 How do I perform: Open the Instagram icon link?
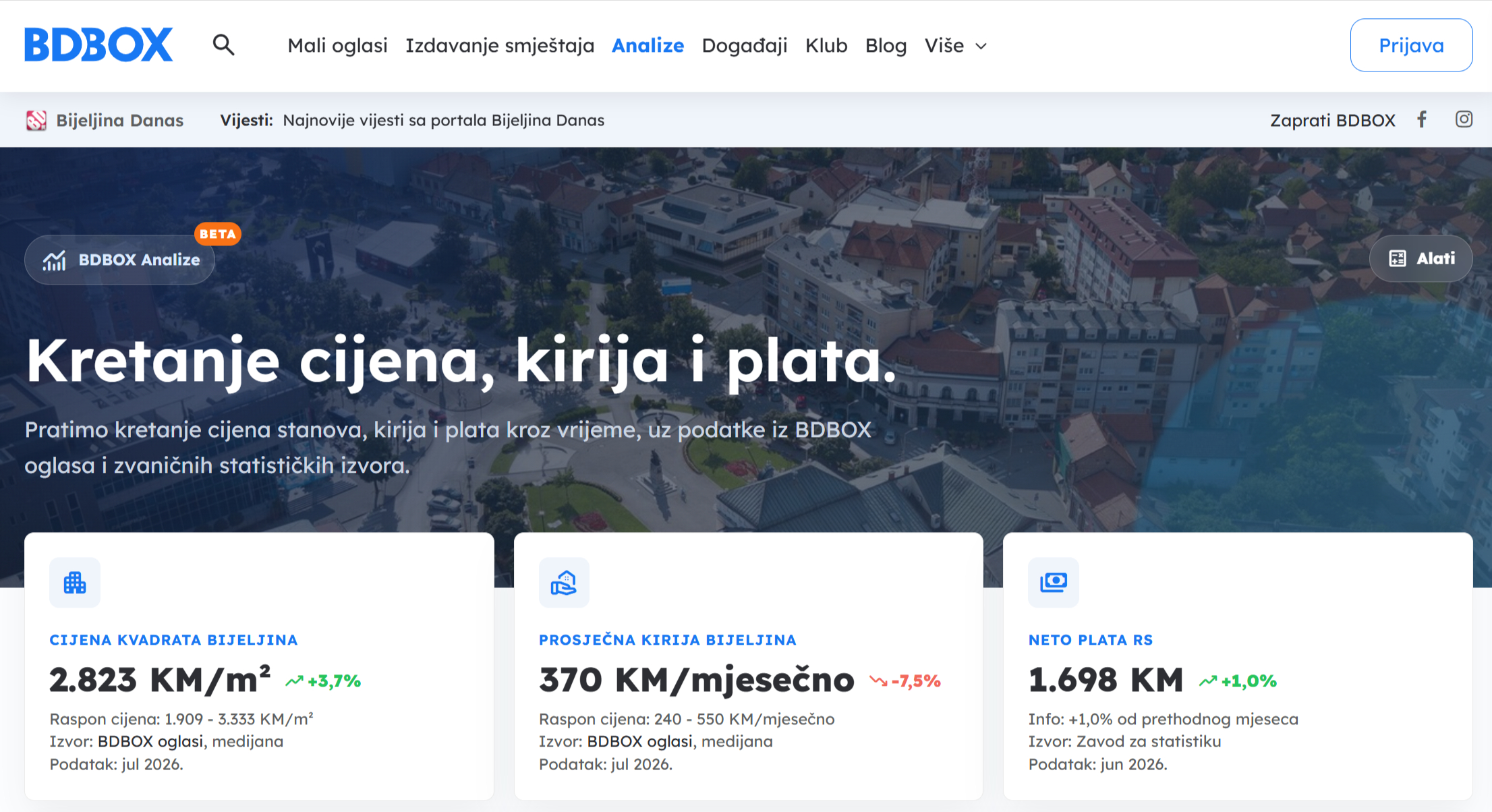click(1464, 119)
